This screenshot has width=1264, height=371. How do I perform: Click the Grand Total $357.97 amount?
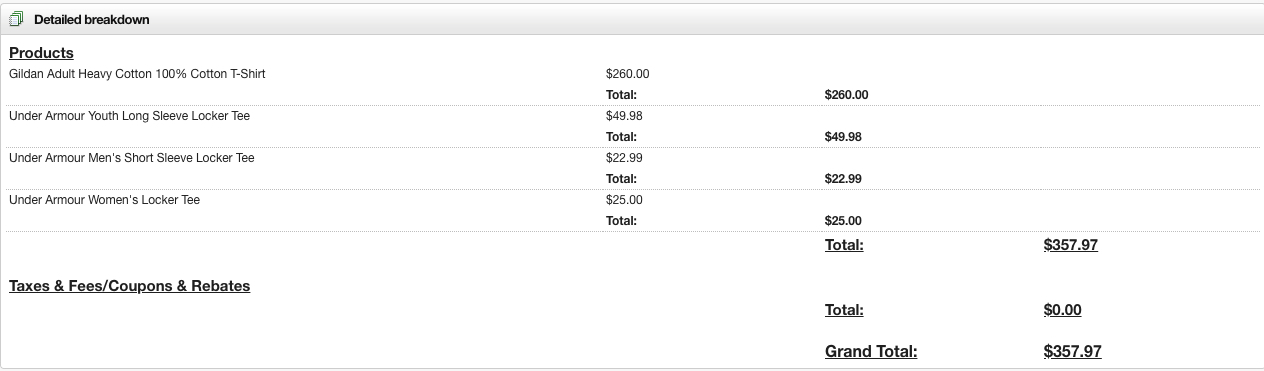(x=1072, y=352)
